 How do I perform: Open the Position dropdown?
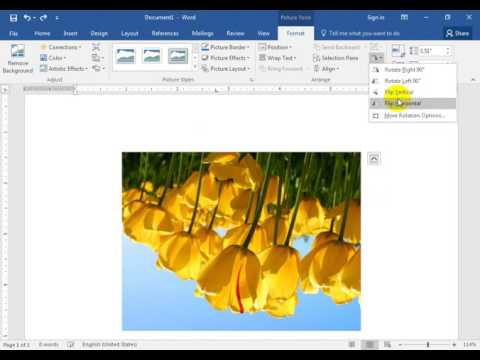275,47
